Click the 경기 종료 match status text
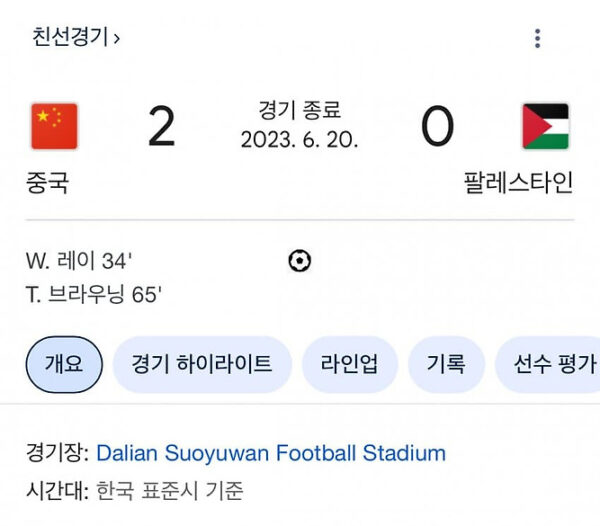The width and height of the screenshot is (600, 526). pyautogui.click(x=299, y=110)
